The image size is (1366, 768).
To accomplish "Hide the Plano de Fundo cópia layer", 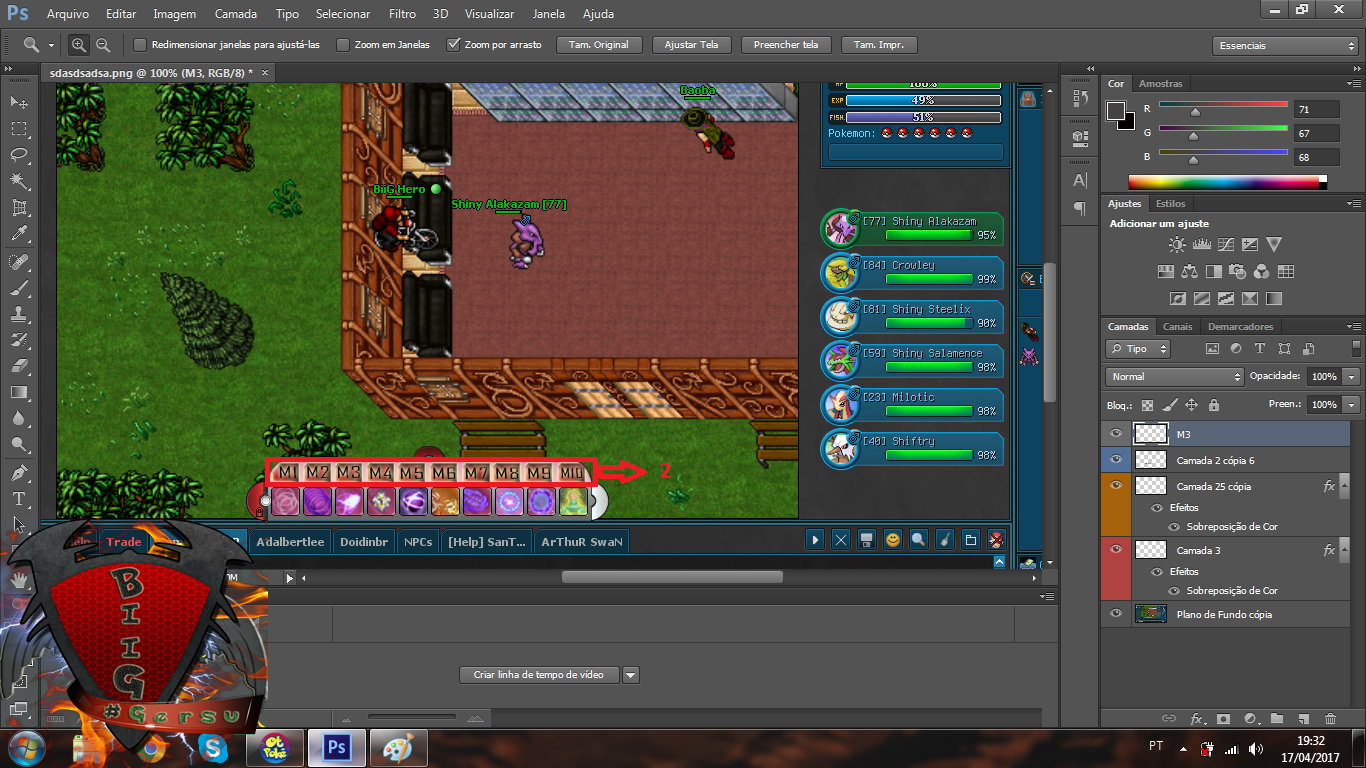I will 1116,614.
